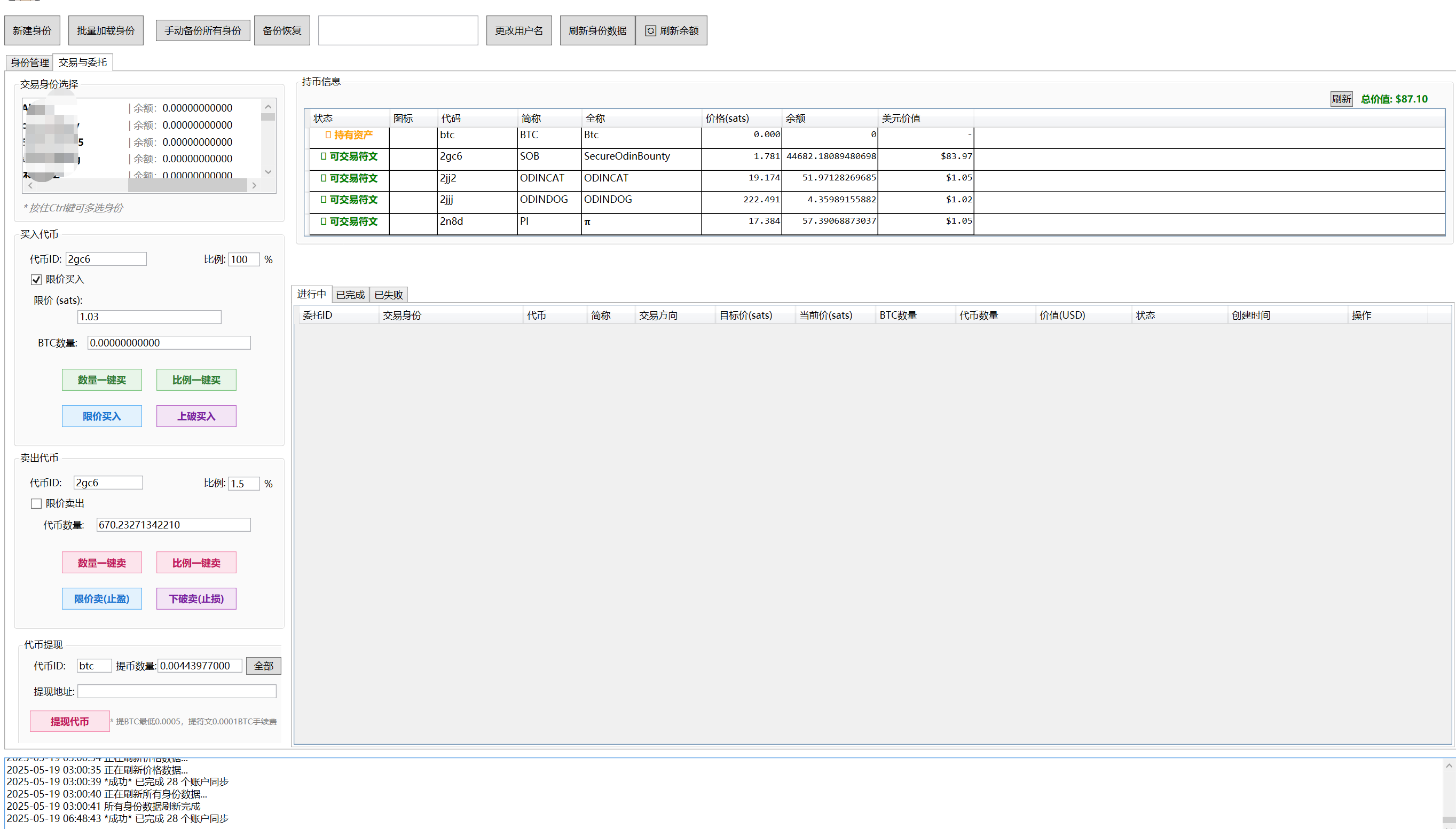Click 比例一键买 button

click(196, 380)
